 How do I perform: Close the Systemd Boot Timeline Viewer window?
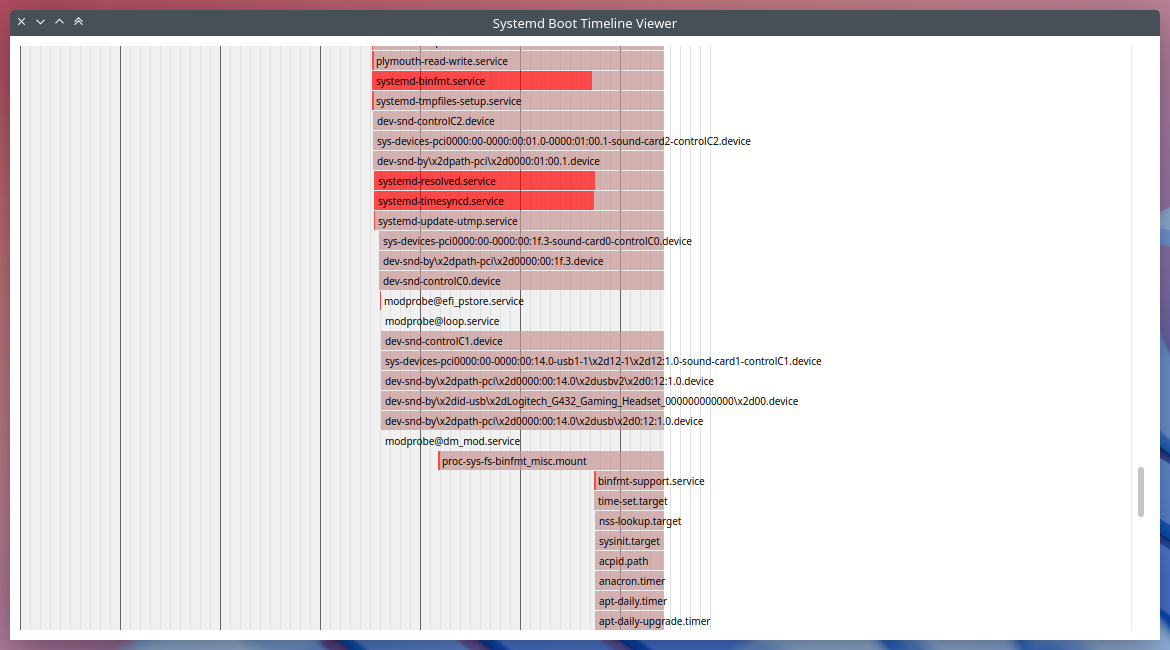[x=22, y=21]
